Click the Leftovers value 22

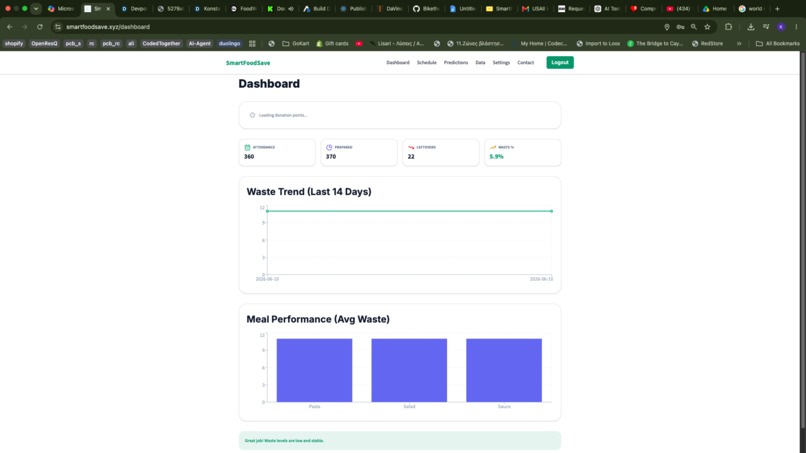pos(411,157)
